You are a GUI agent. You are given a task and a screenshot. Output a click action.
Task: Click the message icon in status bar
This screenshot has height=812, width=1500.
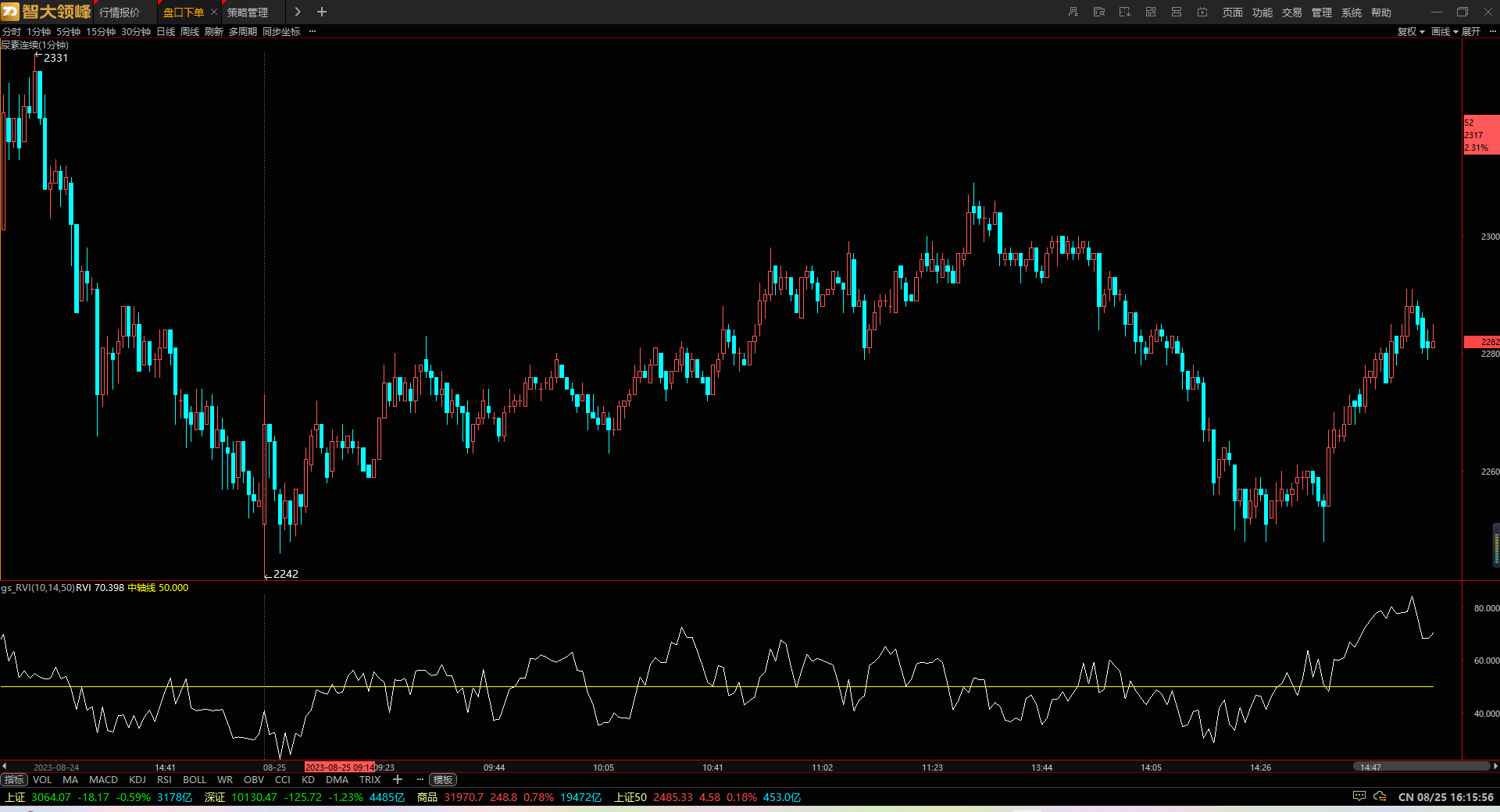(1359, 796)
